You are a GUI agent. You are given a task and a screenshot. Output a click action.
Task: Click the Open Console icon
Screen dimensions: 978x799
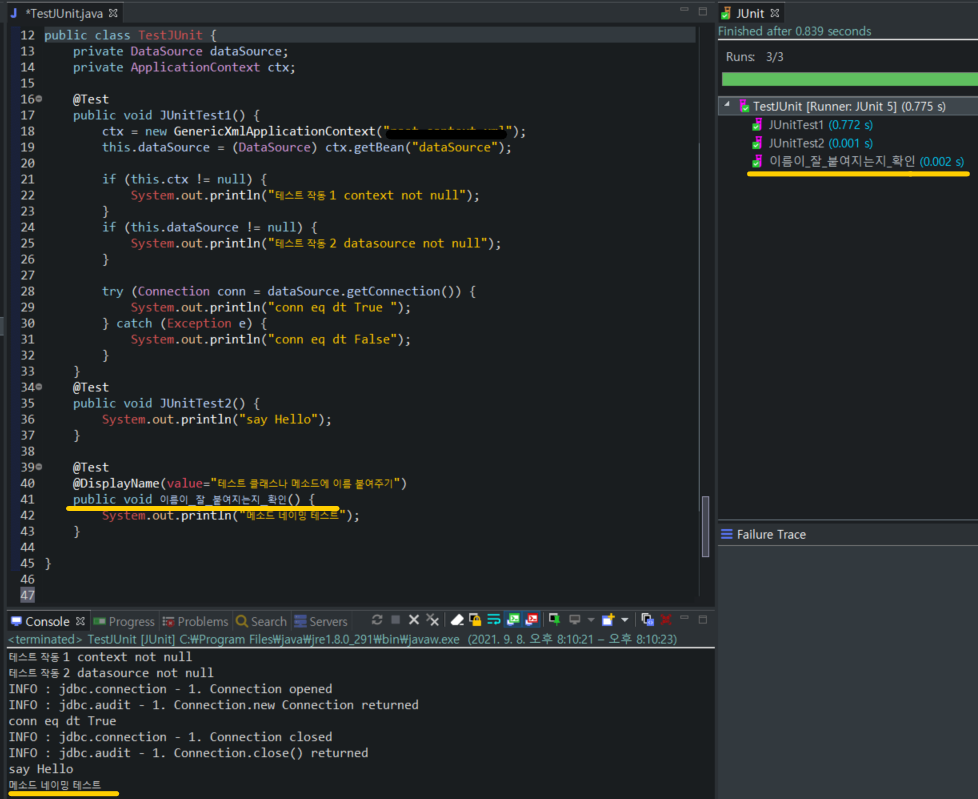(608, 620)
